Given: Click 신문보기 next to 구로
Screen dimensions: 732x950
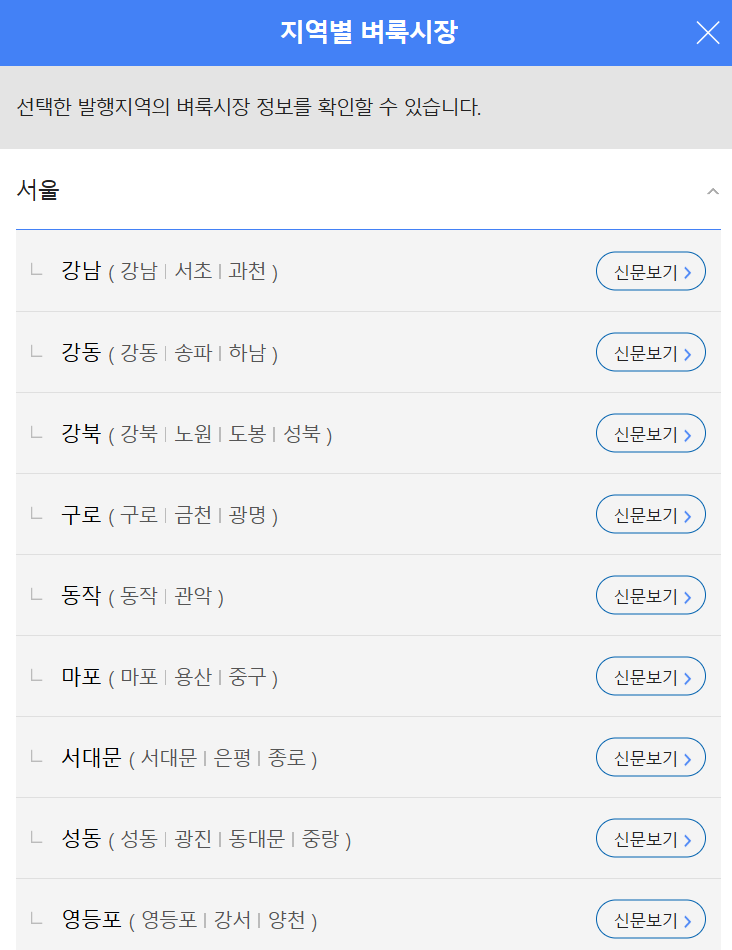Looking at the screenshot, I should [x=650, y=515].
